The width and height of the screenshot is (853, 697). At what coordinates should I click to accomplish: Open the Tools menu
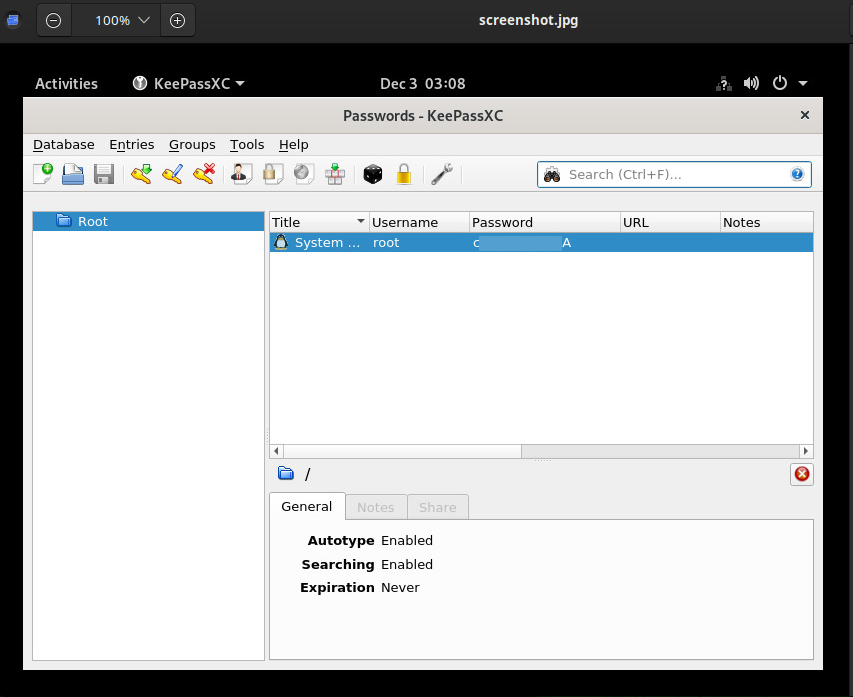[x=247, y=145]
